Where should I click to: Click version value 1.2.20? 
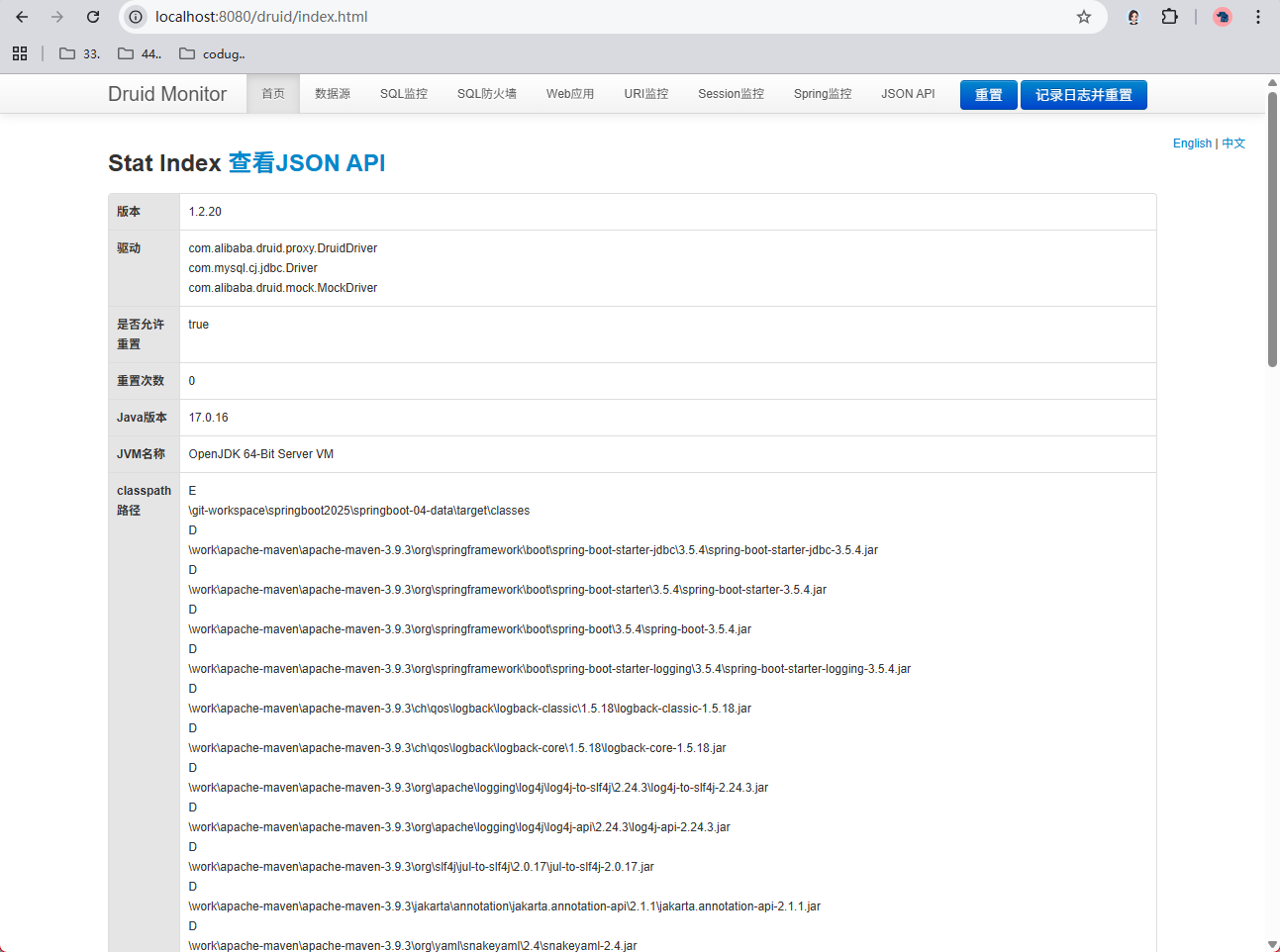(205, 212)
